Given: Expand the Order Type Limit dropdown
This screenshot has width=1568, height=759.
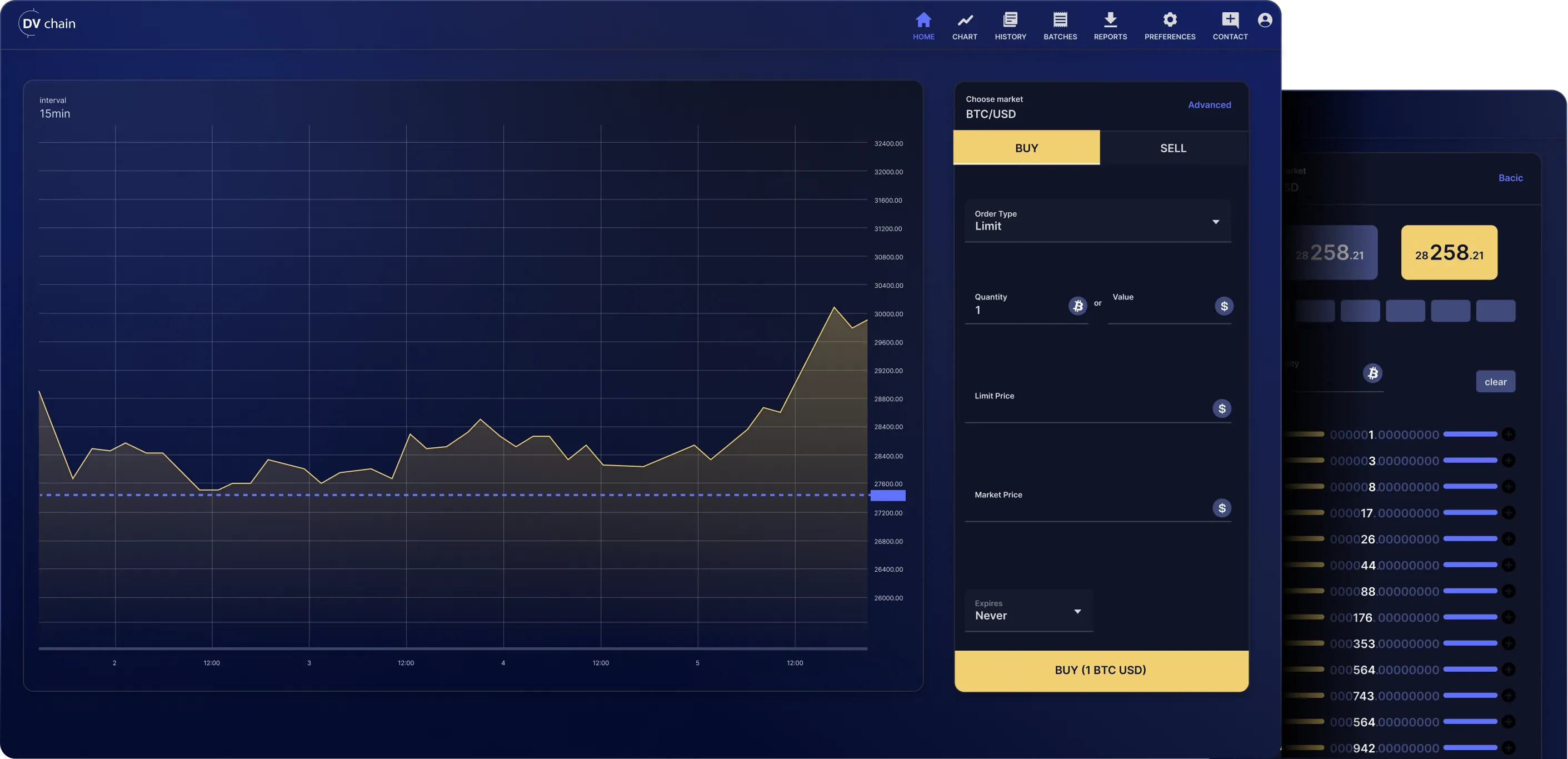Looking at the screenshot, I should click(1097, 221).
